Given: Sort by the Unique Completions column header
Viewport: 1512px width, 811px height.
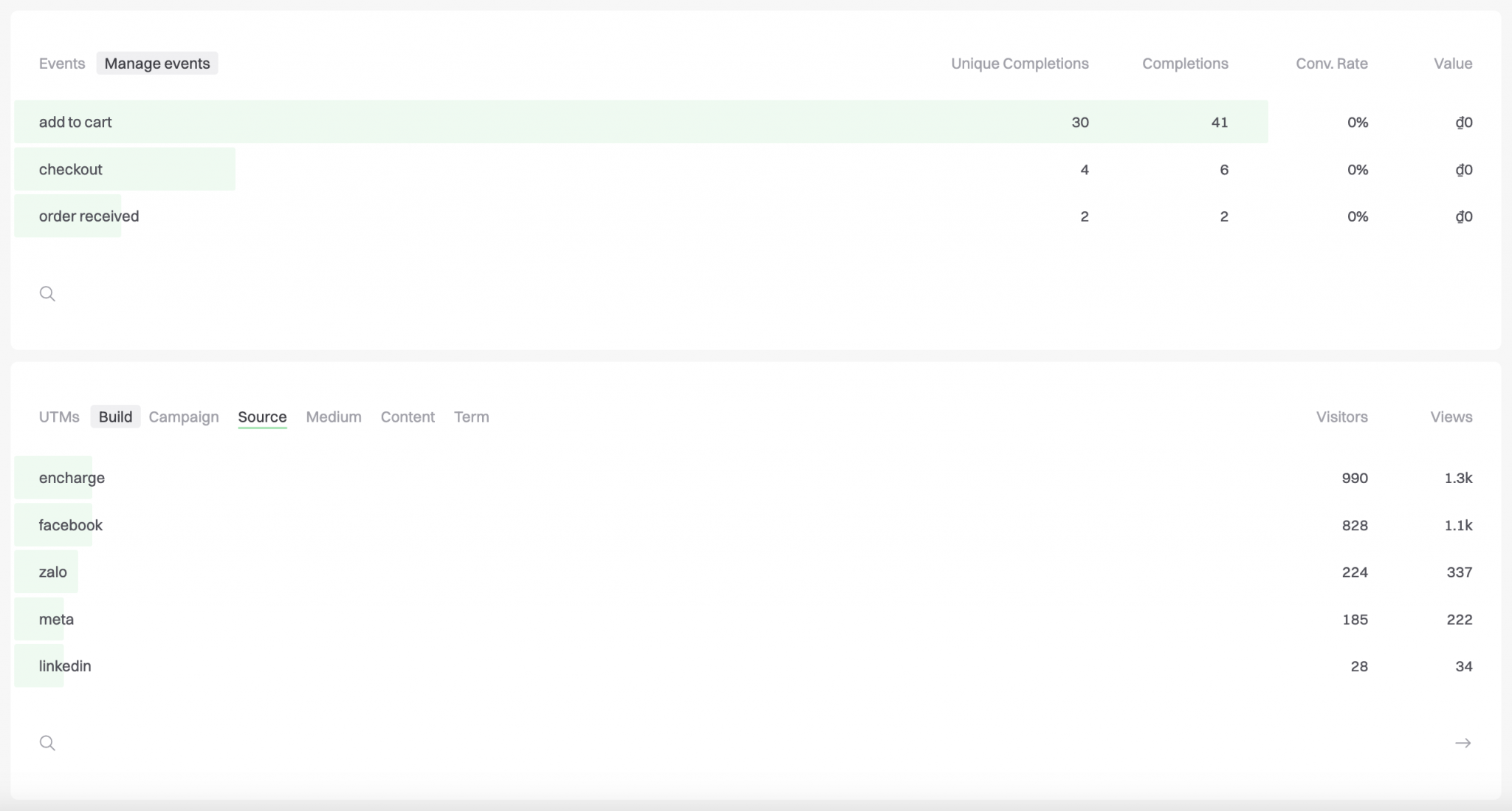Looking at the screenshot, I should click(1020, 64).
